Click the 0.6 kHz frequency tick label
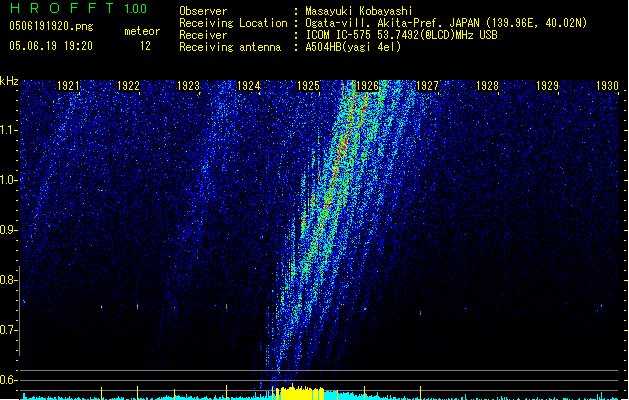The image size is (629, 400). coord(8,380)
